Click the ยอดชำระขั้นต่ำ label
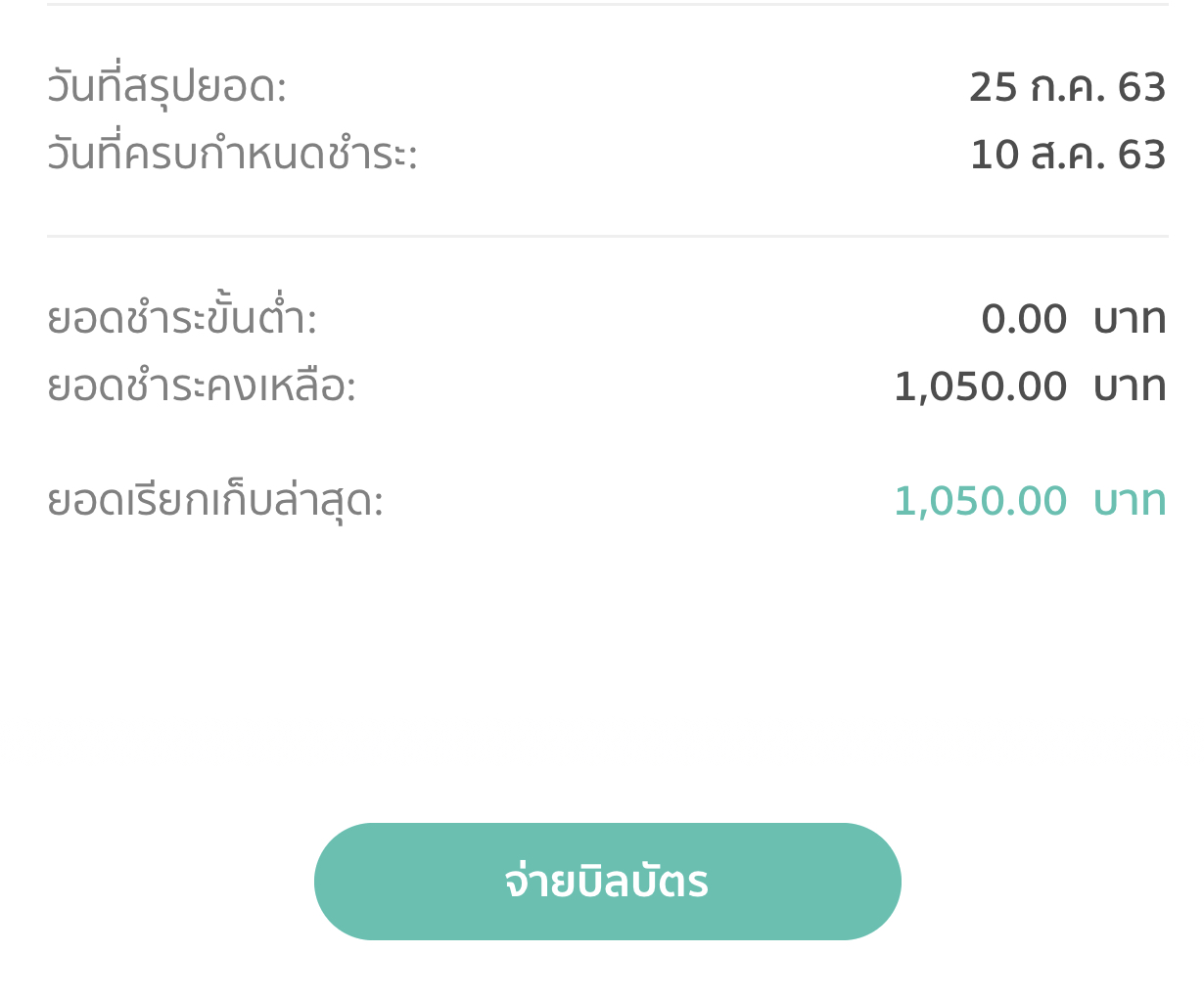 coord(182,319)
